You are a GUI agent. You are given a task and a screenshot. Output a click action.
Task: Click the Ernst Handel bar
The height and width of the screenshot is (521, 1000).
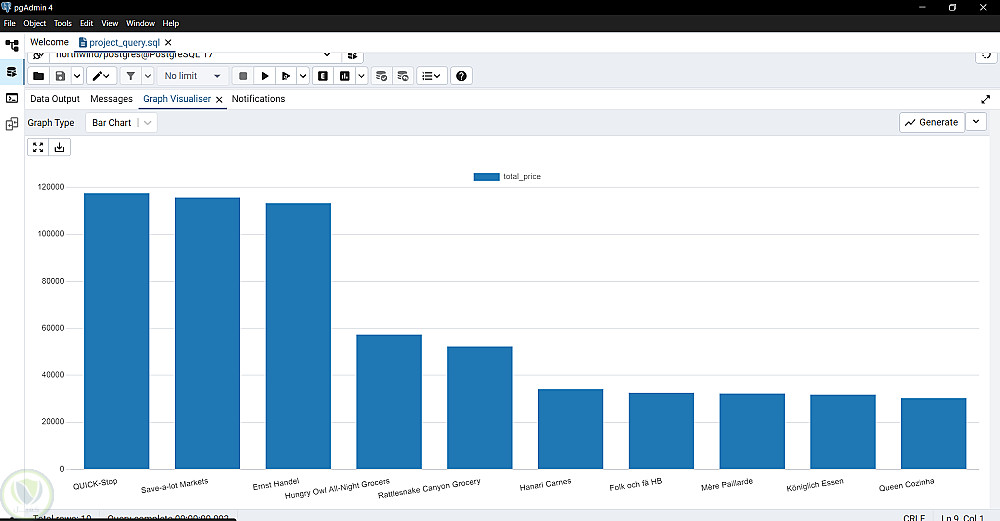pos(298,336)
